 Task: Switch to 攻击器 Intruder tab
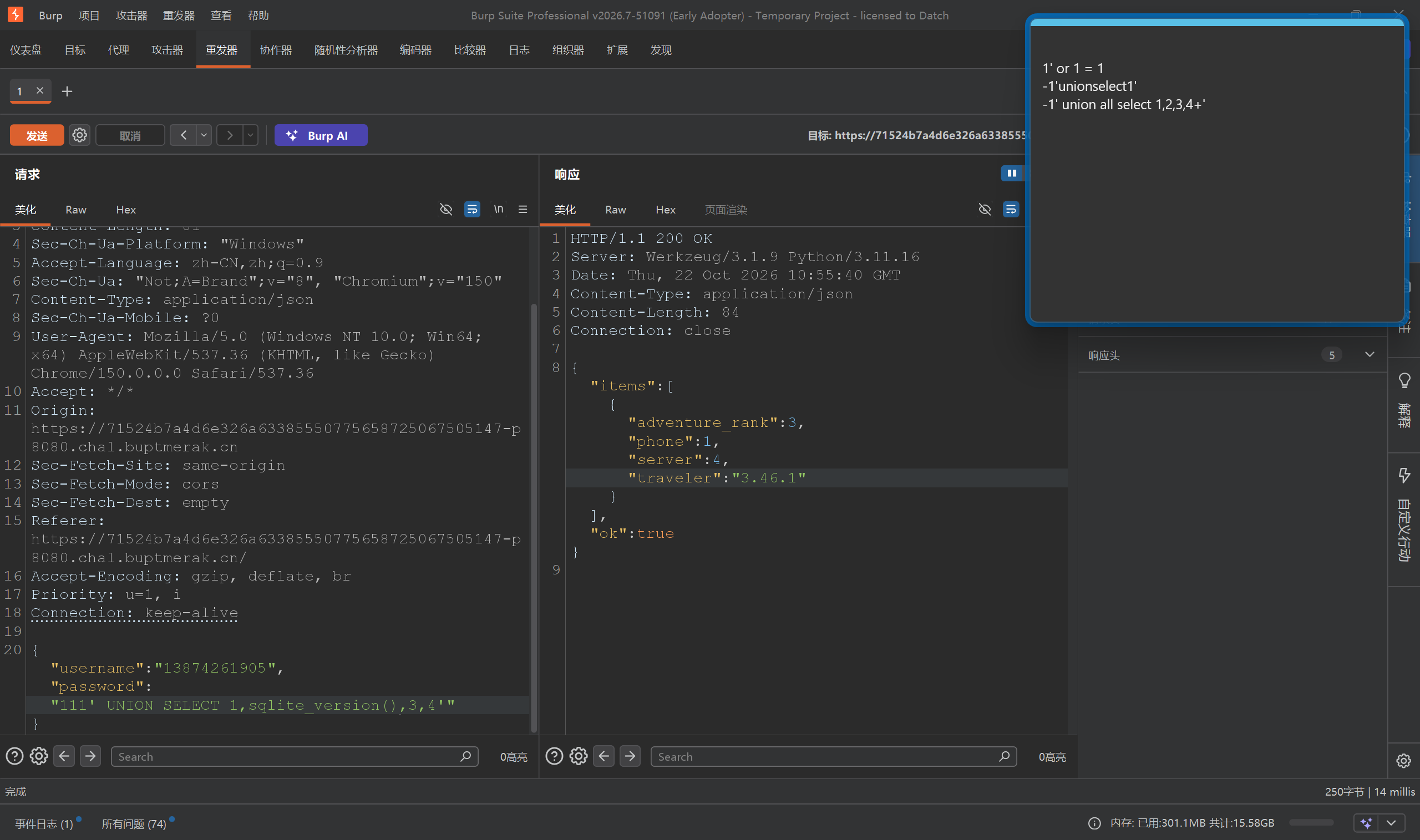(167, 50)
